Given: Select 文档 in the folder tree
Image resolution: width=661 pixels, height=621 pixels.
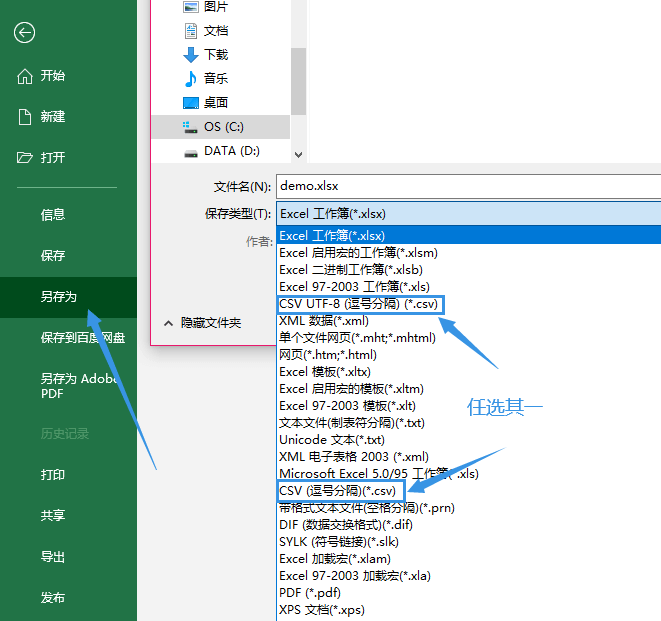Looking at the screenshot, I should [216, 31].
